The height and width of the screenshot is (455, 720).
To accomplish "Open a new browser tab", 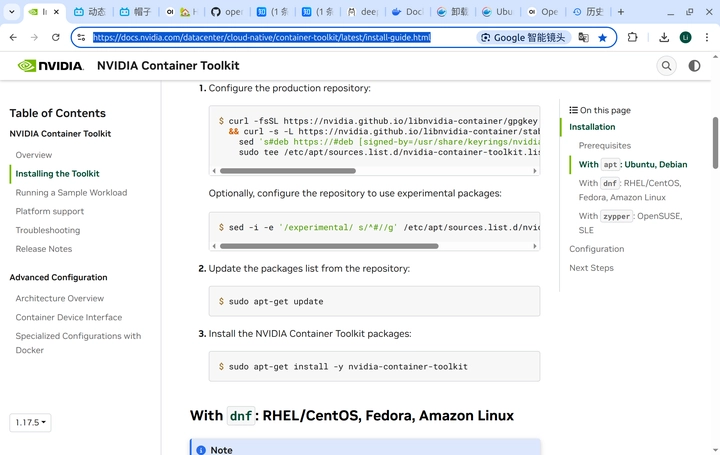I will click(x=621, y=12).
